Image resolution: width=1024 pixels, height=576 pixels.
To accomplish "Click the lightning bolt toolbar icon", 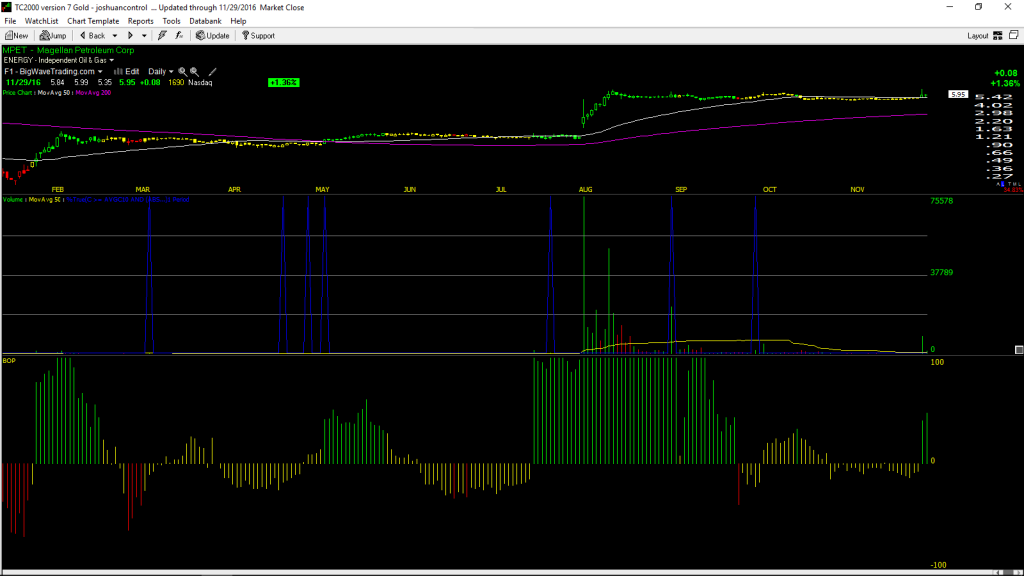I will tap(162, 36).
